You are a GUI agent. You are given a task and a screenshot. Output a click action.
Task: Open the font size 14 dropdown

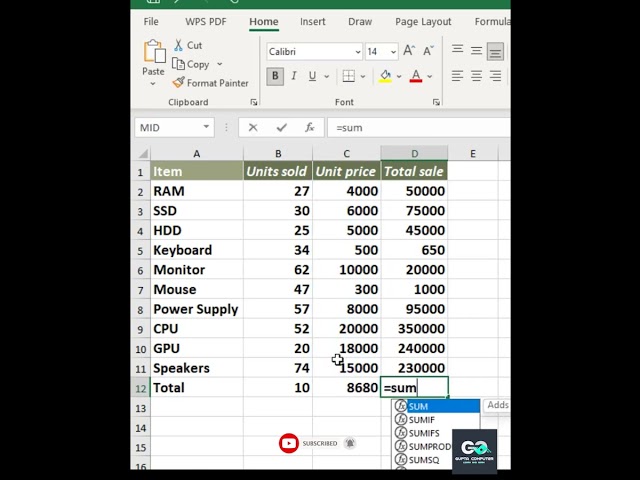pyautogui.click(x=393, y=52)
